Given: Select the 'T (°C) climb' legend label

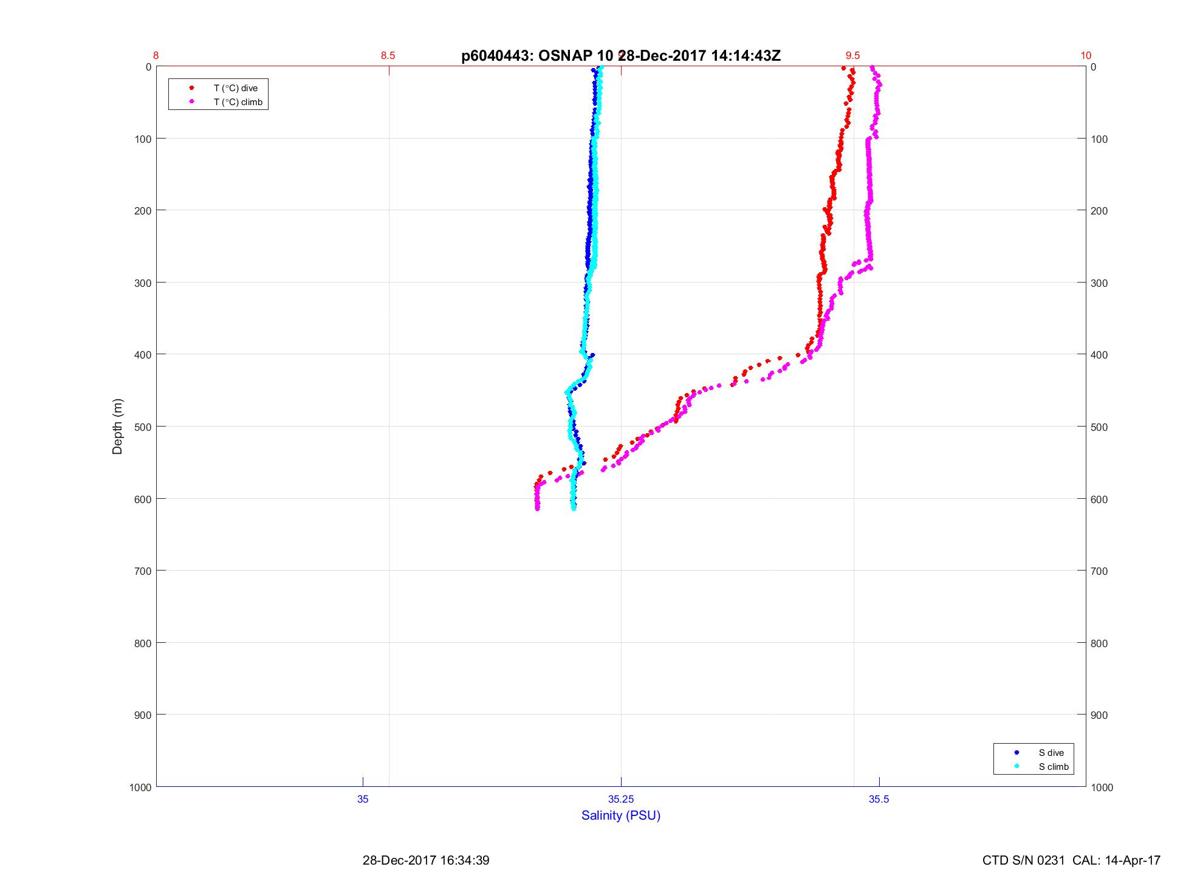Looking at the screenshot, I should click(x=239, y=102).
